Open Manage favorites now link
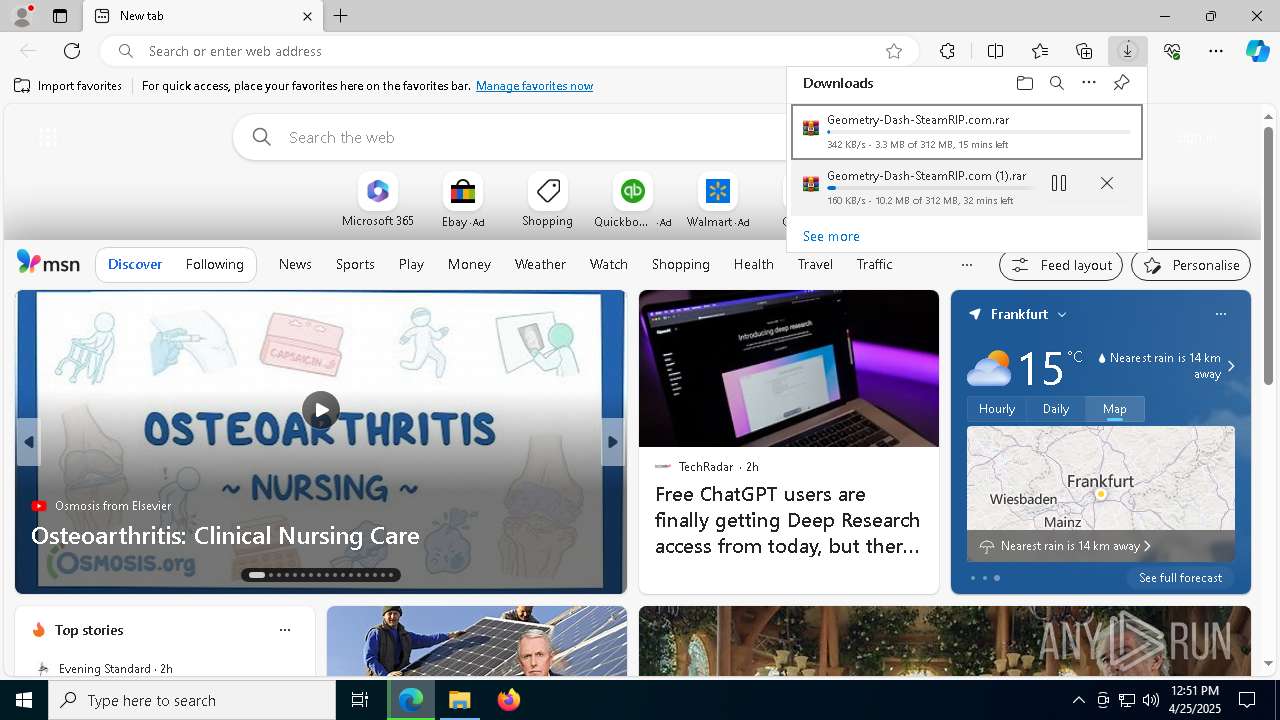Image resolution: width=1280 pixels, height=720 pixels. click(x=534, y=86)
